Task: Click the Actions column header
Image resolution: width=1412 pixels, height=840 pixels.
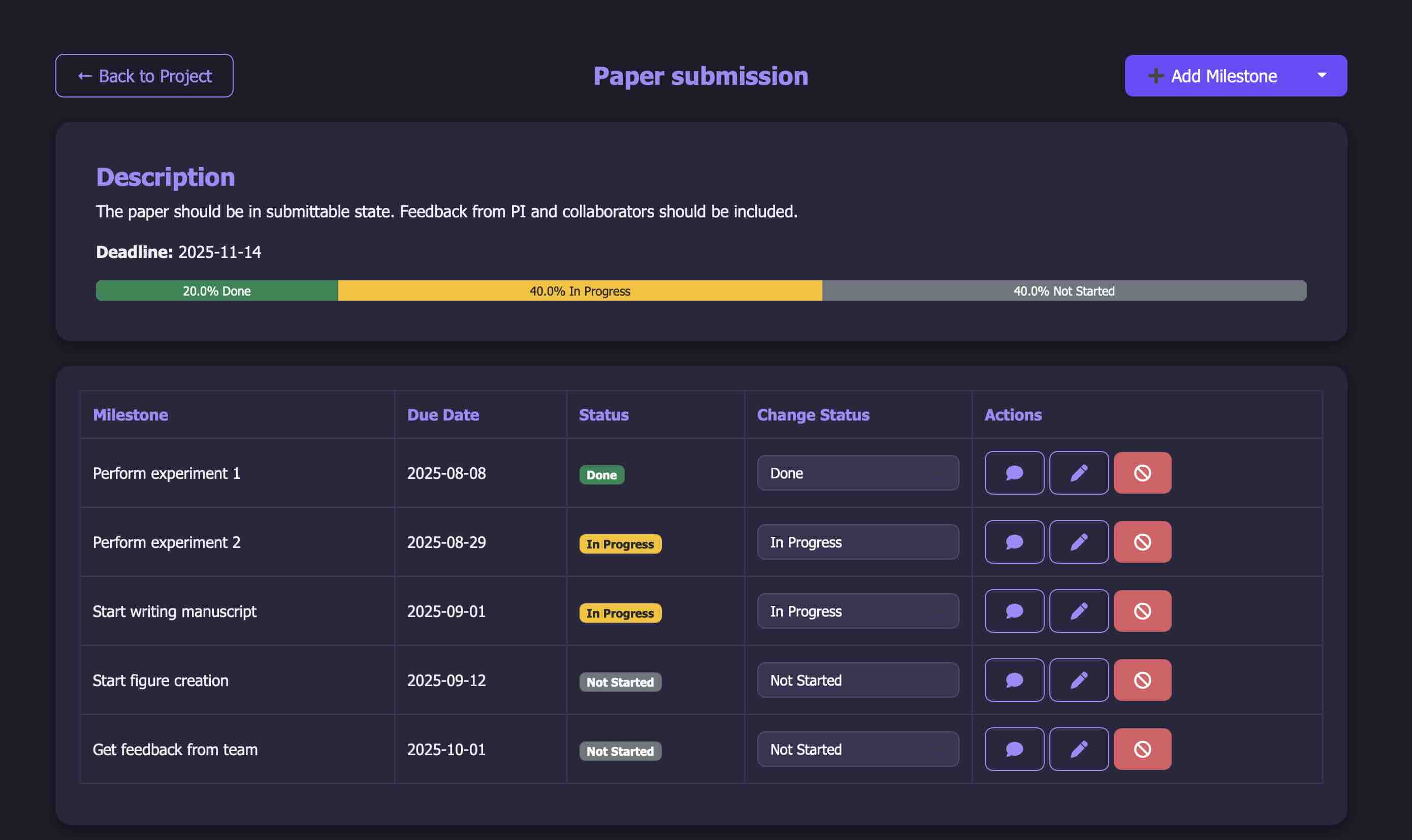Action: point(1013,414)
